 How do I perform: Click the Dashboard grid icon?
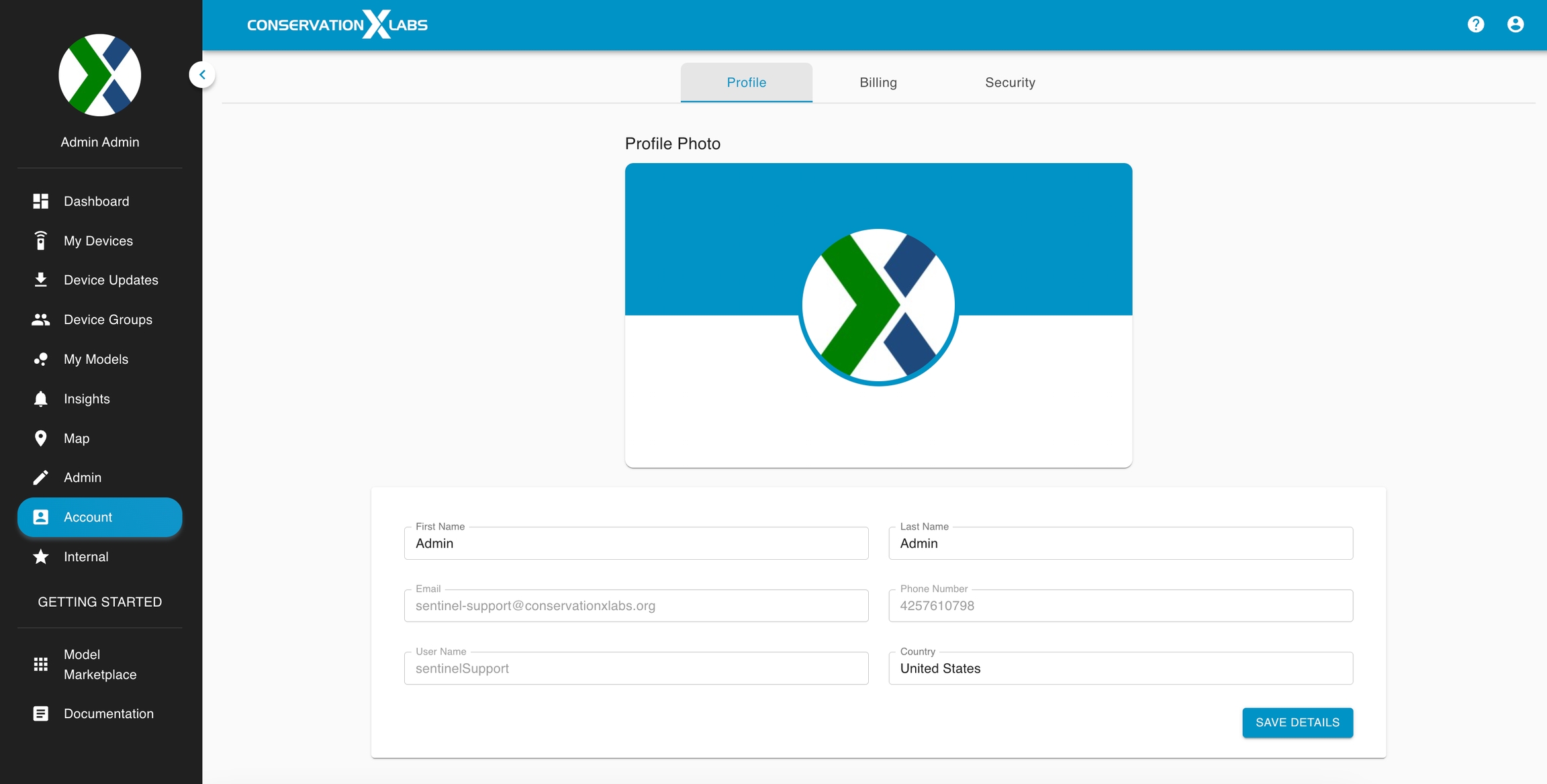pyautogui.click(x=40, y=201)
